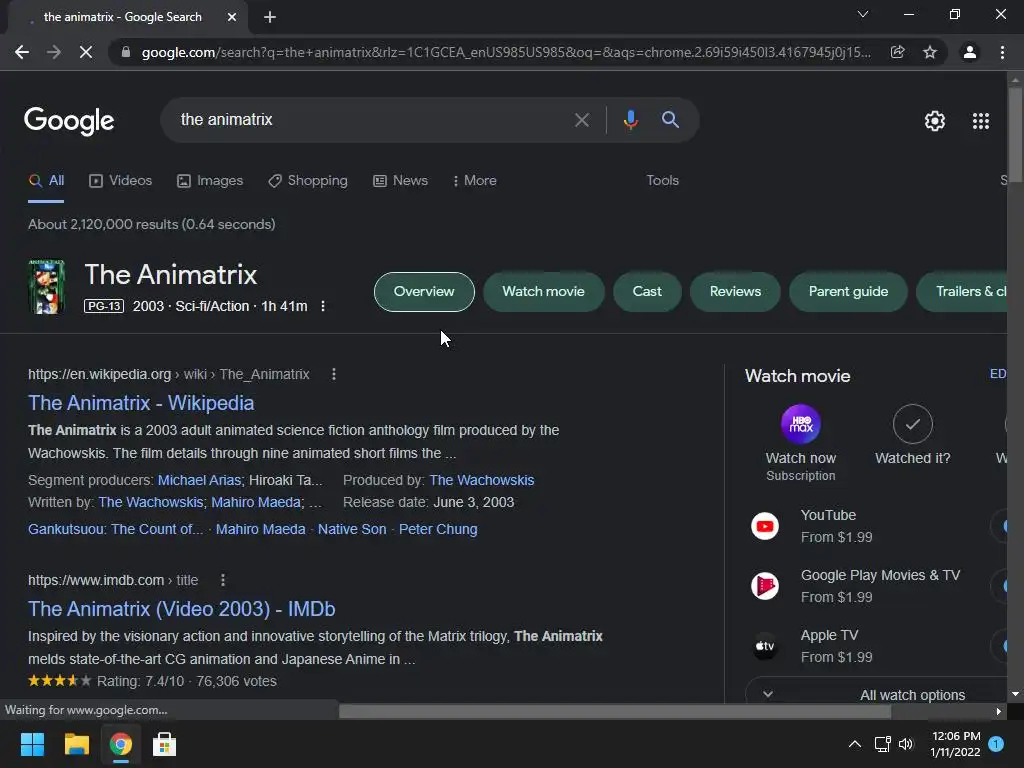Image resolution: width=1024 pixels, height=768 pixels.
Task: Choose Google Play Movies & TV option
Action: click(x=875, y=586)
